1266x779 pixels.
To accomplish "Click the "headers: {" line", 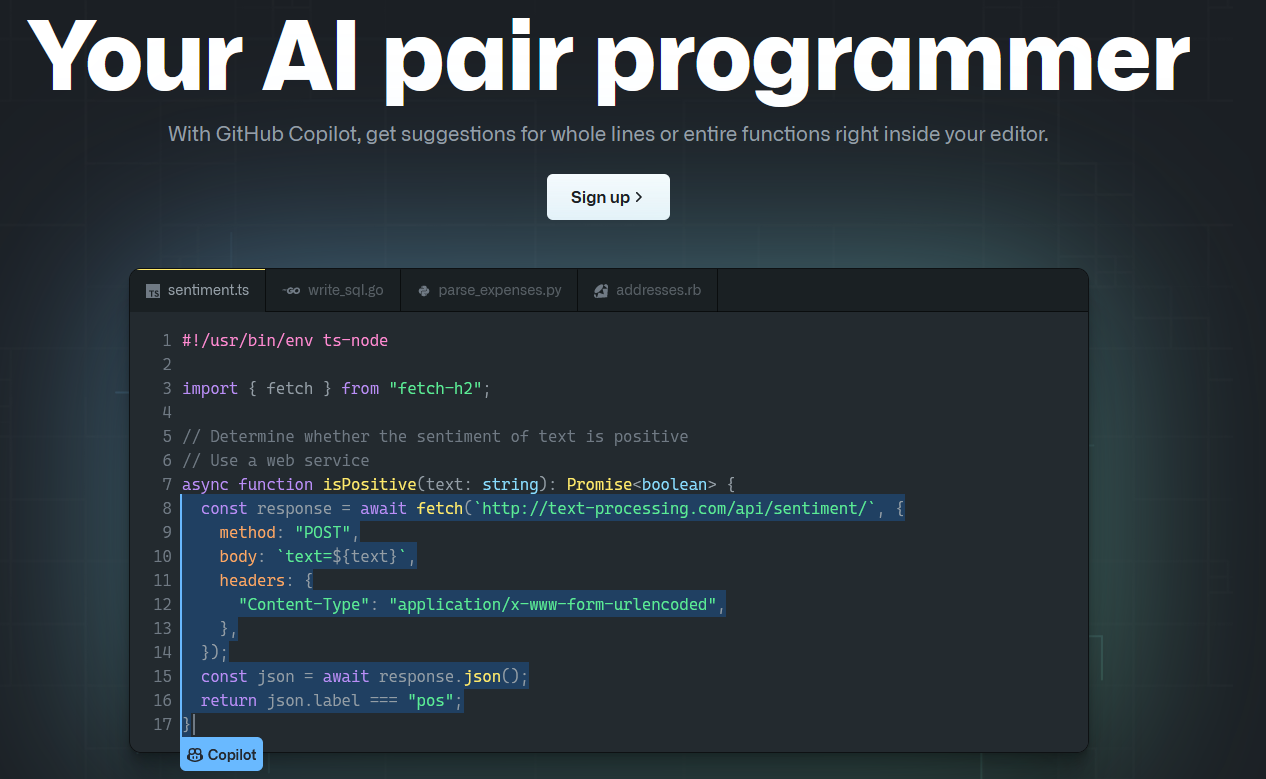I will 266,580.
